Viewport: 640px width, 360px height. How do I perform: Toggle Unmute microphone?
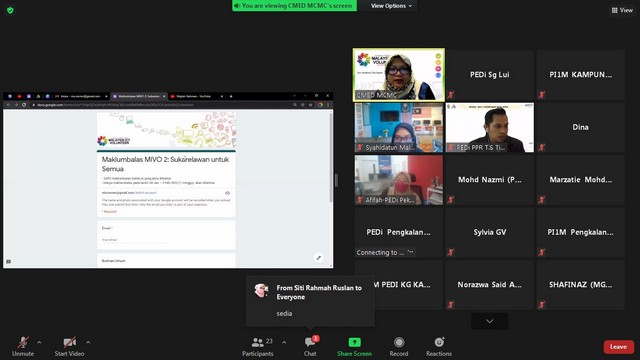coord(23,347)
